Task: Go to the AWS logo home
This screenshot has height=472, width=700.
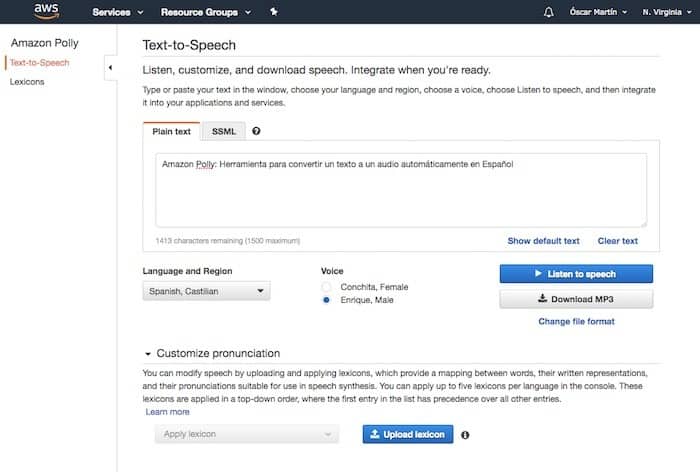Action: [46, 11]
